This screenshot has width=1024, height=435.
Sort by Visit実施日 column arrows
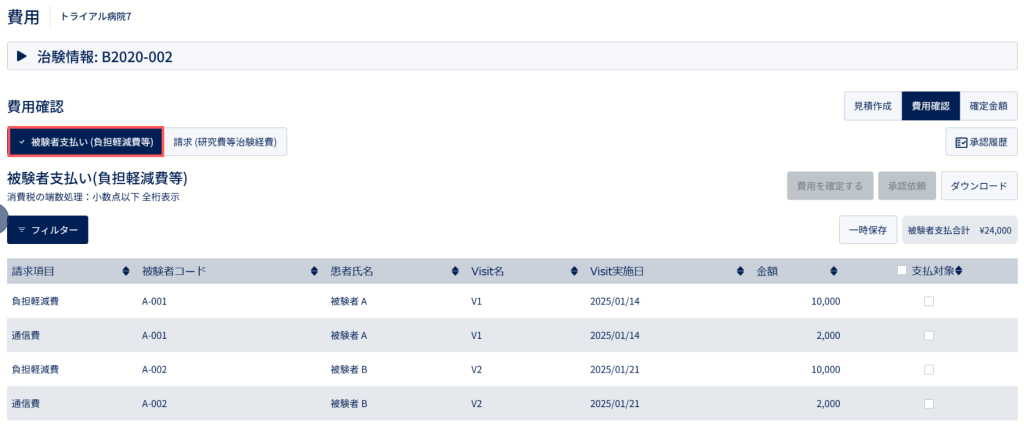coord(740,271)
